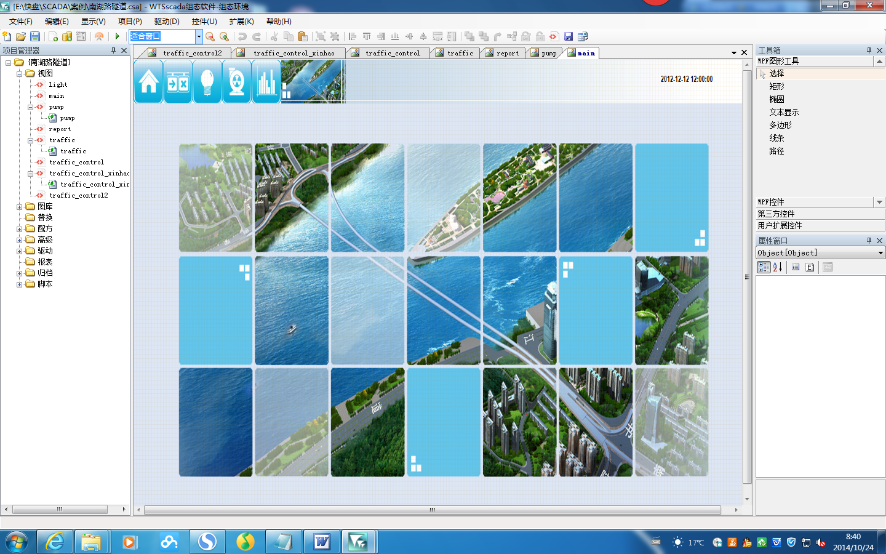This screenshot has width=886, height=554.
Task: Open the 第三方控件 section
Action: (819, 214)
